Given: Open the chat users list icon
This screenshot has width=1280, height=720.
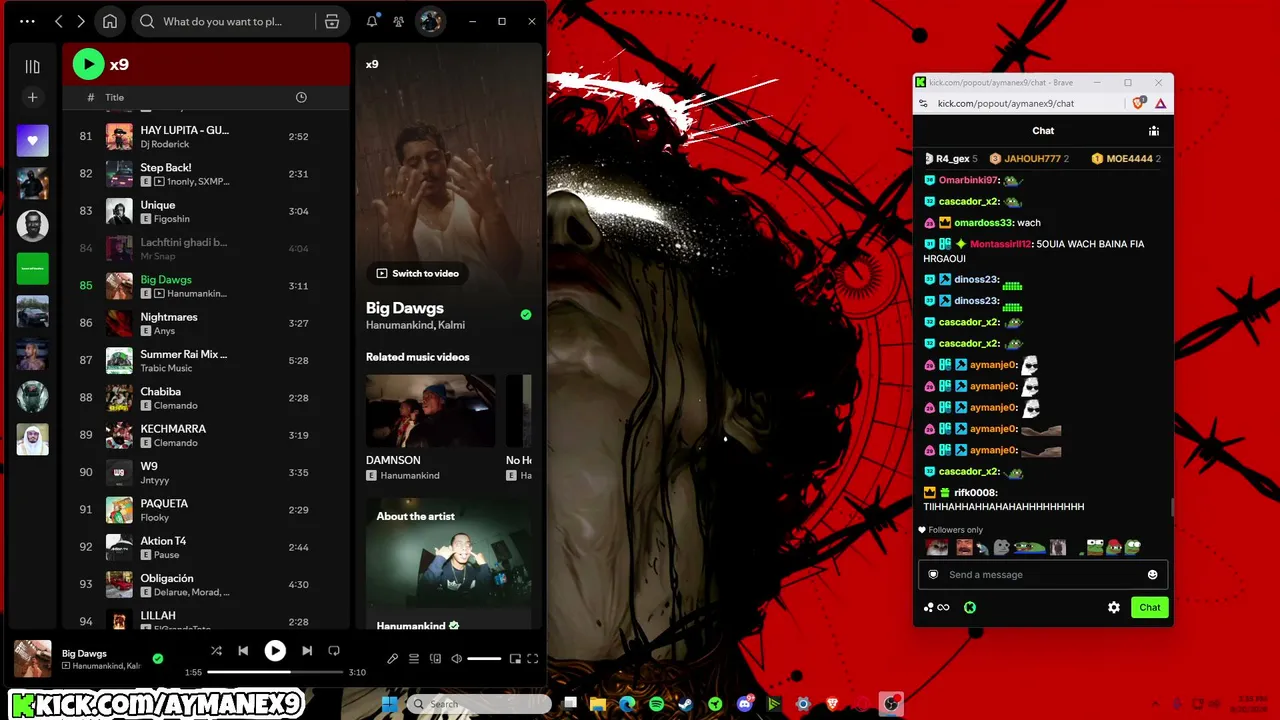Looking at the screenshot, I should (x=1154, y=130).
